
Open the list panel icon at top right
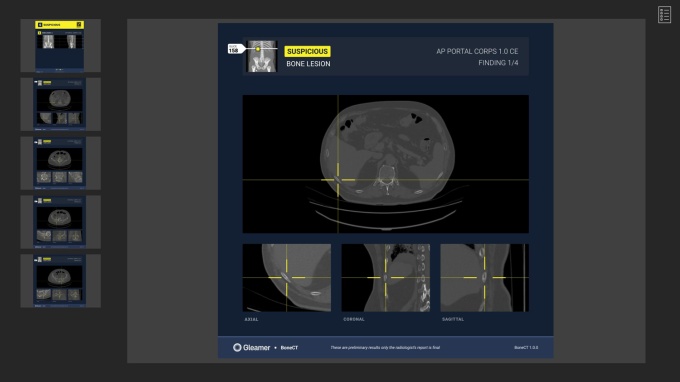(x=664, y=15)
